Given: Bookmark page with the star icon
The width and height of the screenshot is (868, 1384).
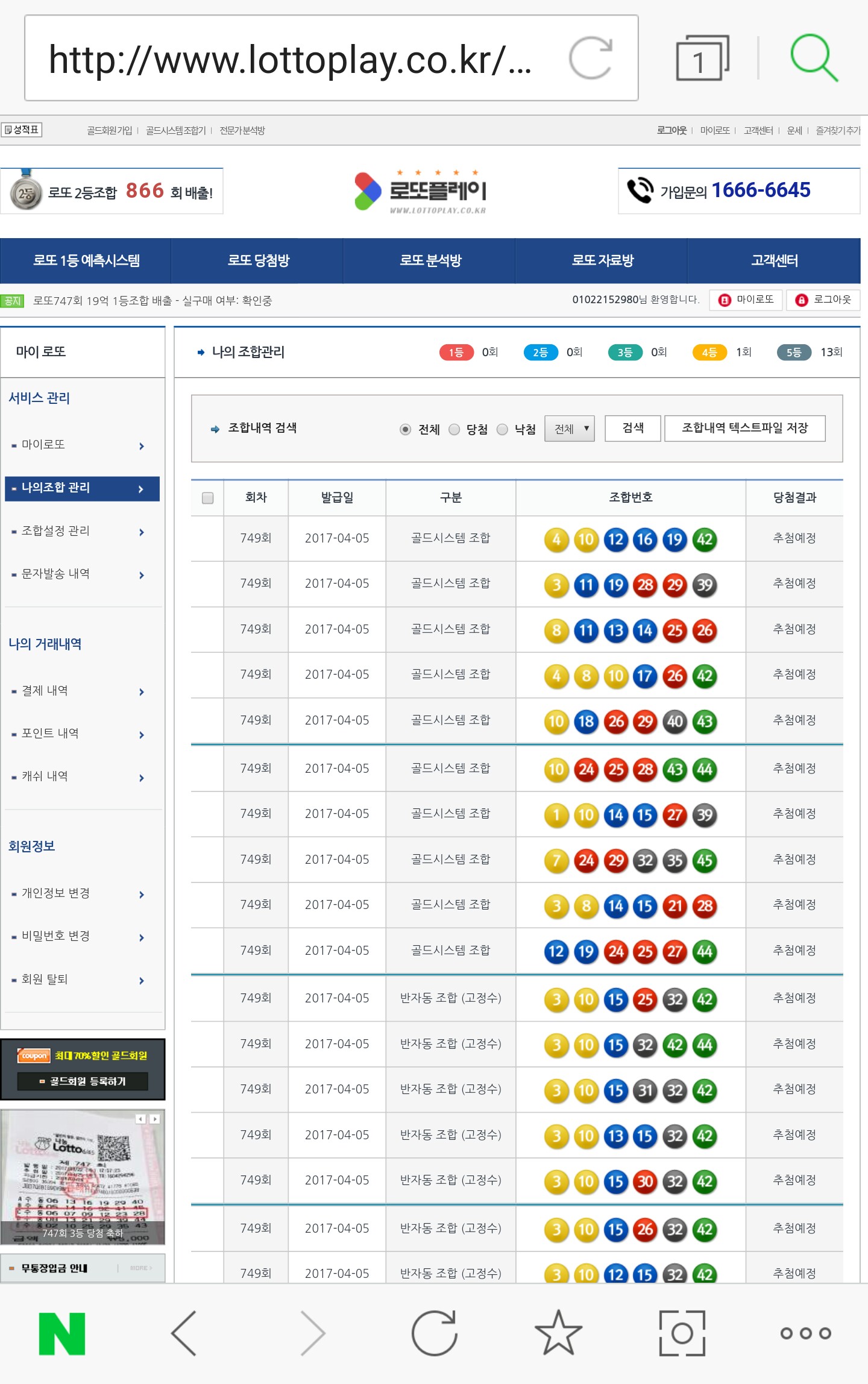Looking at the screenshot, I should 558,1333.
